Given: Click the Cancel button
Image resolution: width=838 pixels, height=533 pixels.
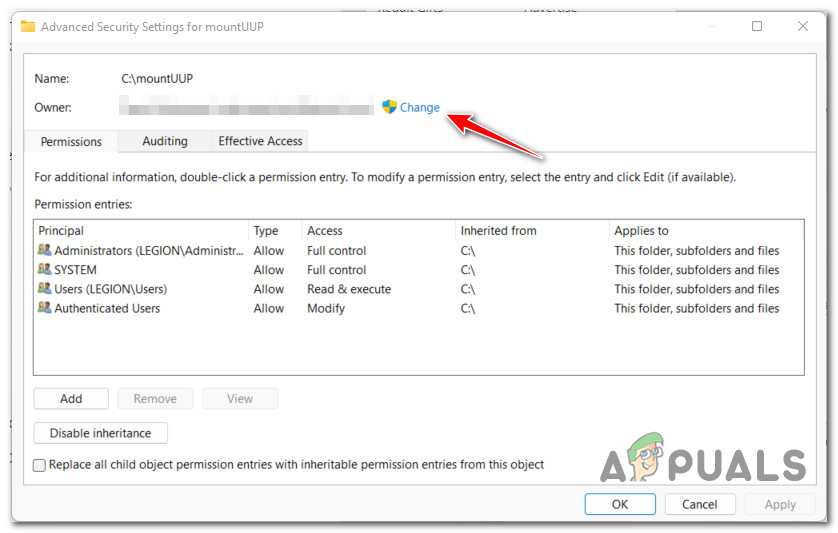Looking at the screenshot, I should 700,505.
